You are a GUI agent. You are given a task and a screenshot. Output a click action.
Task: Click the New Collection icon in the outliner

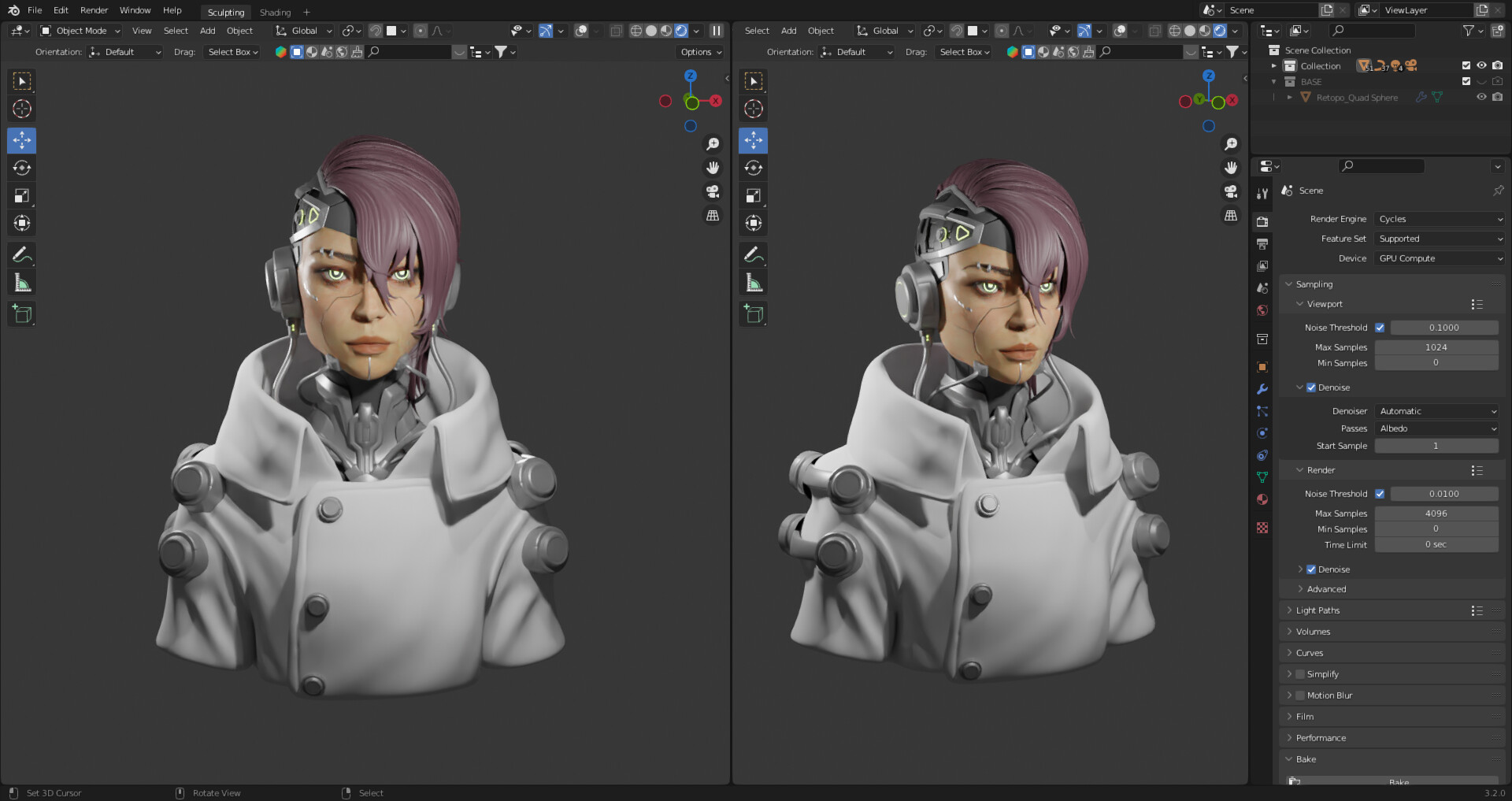pos(1499,30)
